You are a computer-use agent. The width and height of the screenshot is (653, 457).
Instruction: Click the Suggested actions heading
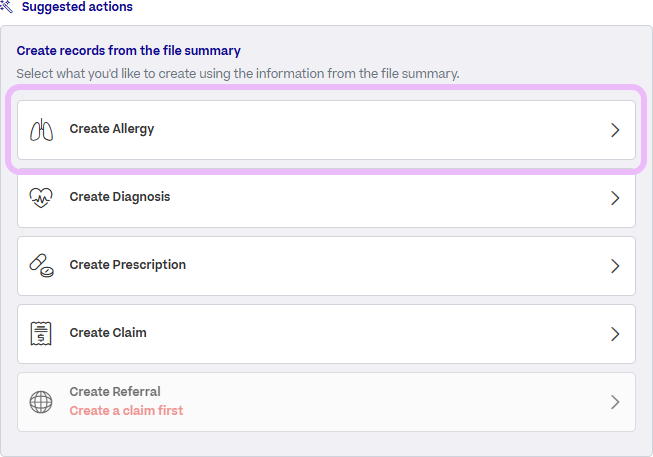click(x=77, y=7)
